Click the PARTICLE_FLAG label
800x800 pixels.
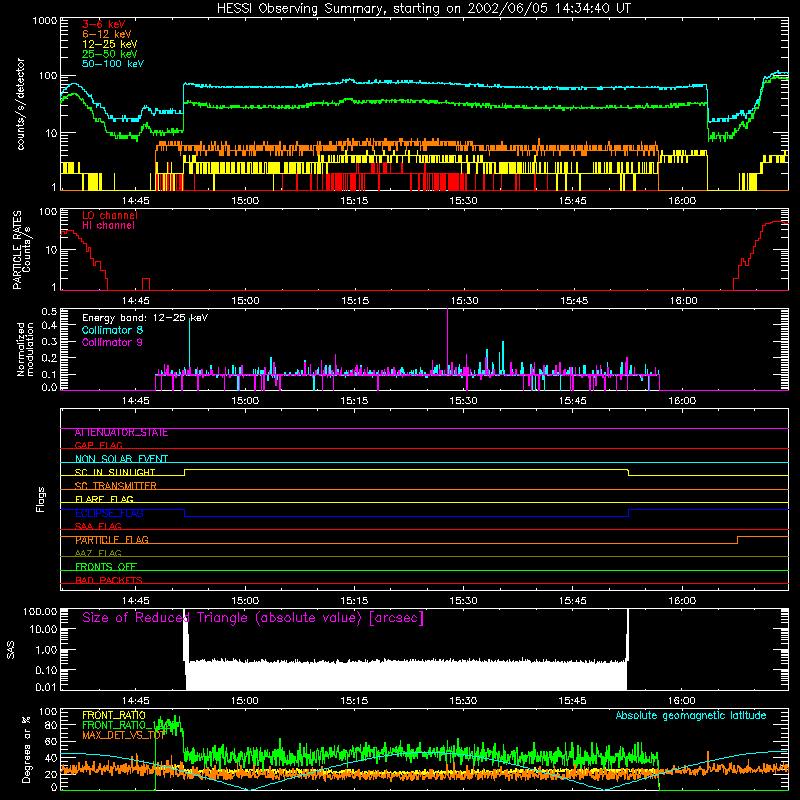tap(112, 540)
